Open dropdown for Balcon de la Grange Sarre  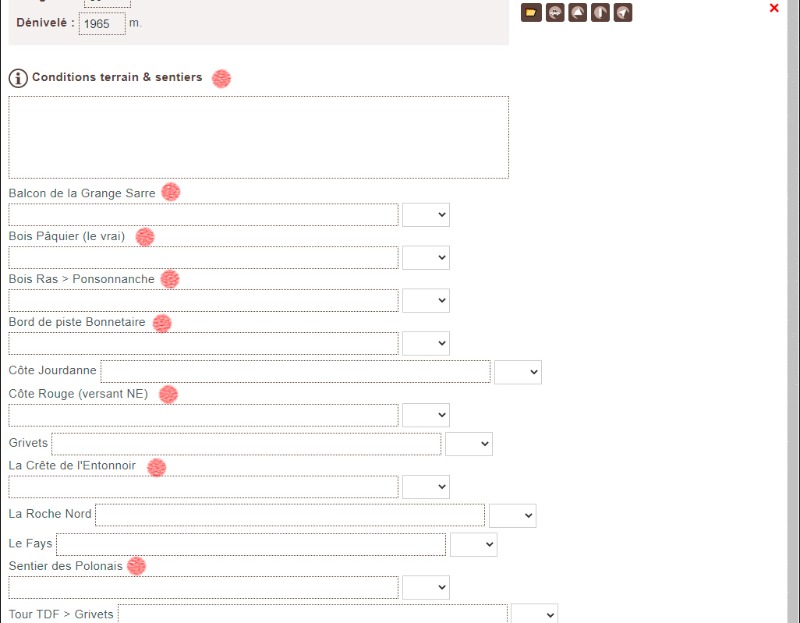426,215
